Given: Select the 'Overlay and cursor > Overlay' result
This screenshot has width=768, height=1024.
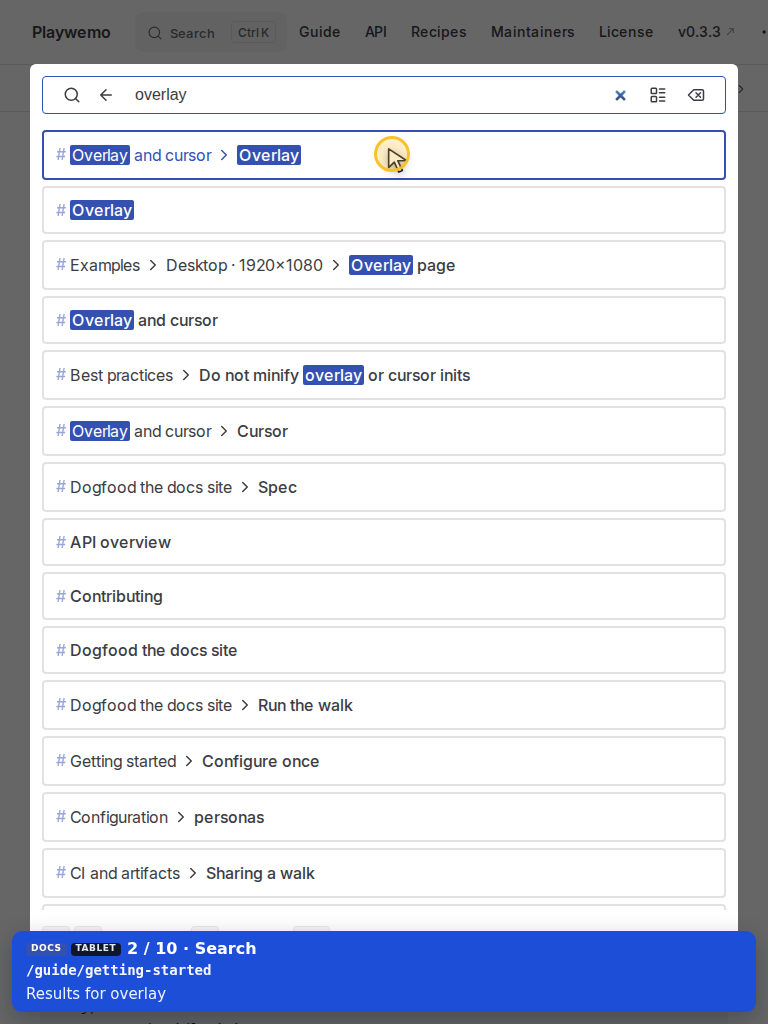Looking at the screenshot, I should tap(384, 155).
